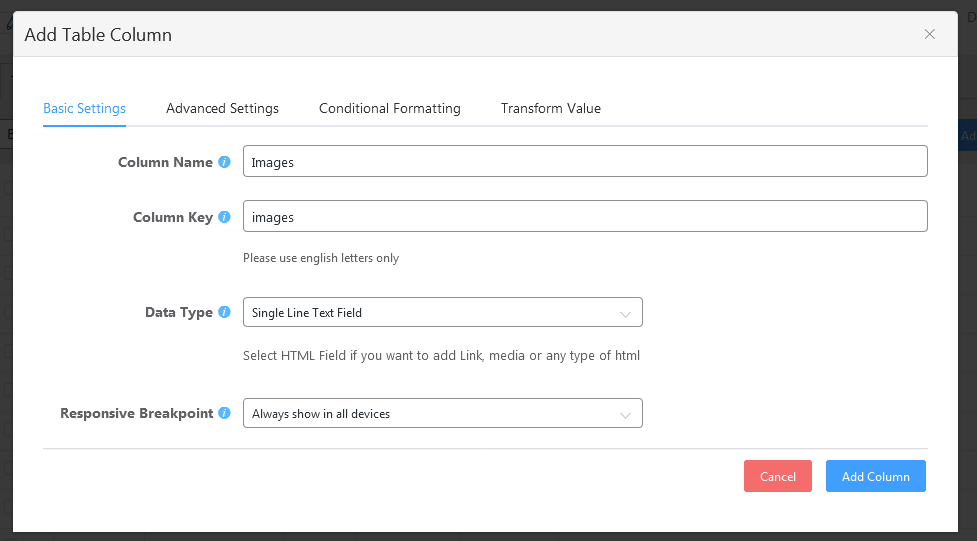Close the Add Table Column dialog
This screenshot has width=977, height=541.
[929, 34]
